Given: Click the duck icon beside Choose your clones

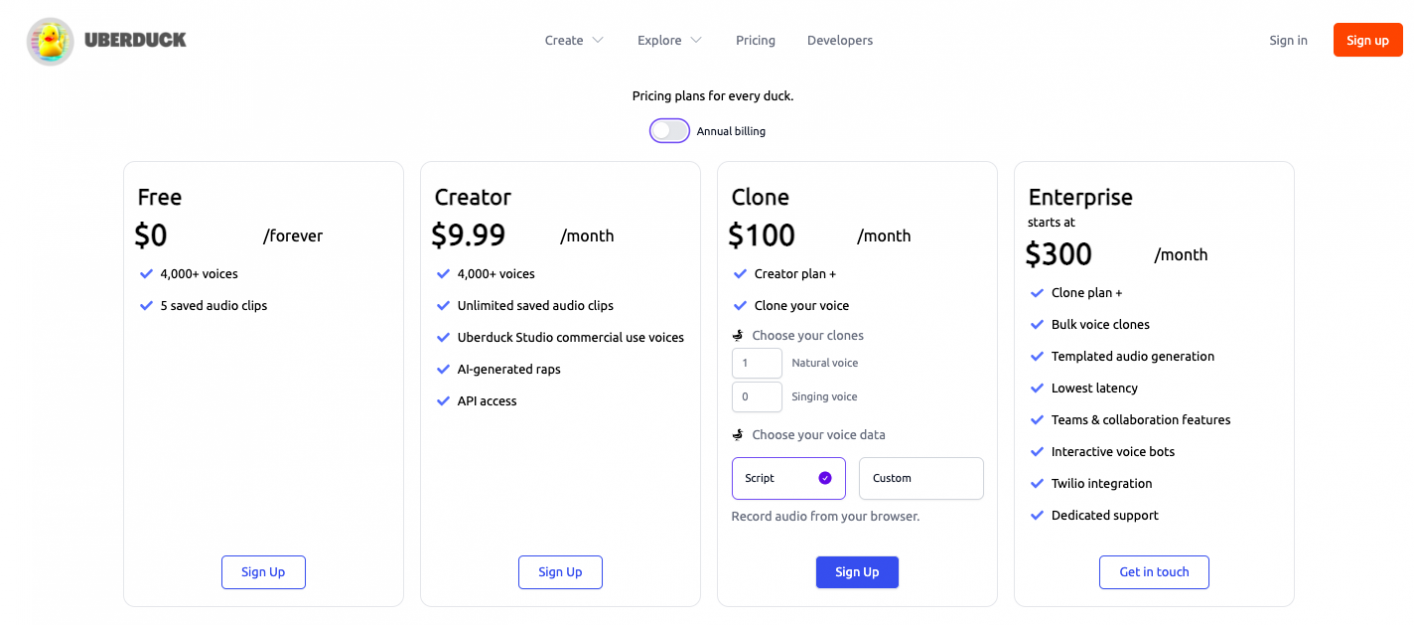Looking at the screenshot, I should (x=738, y=336).
